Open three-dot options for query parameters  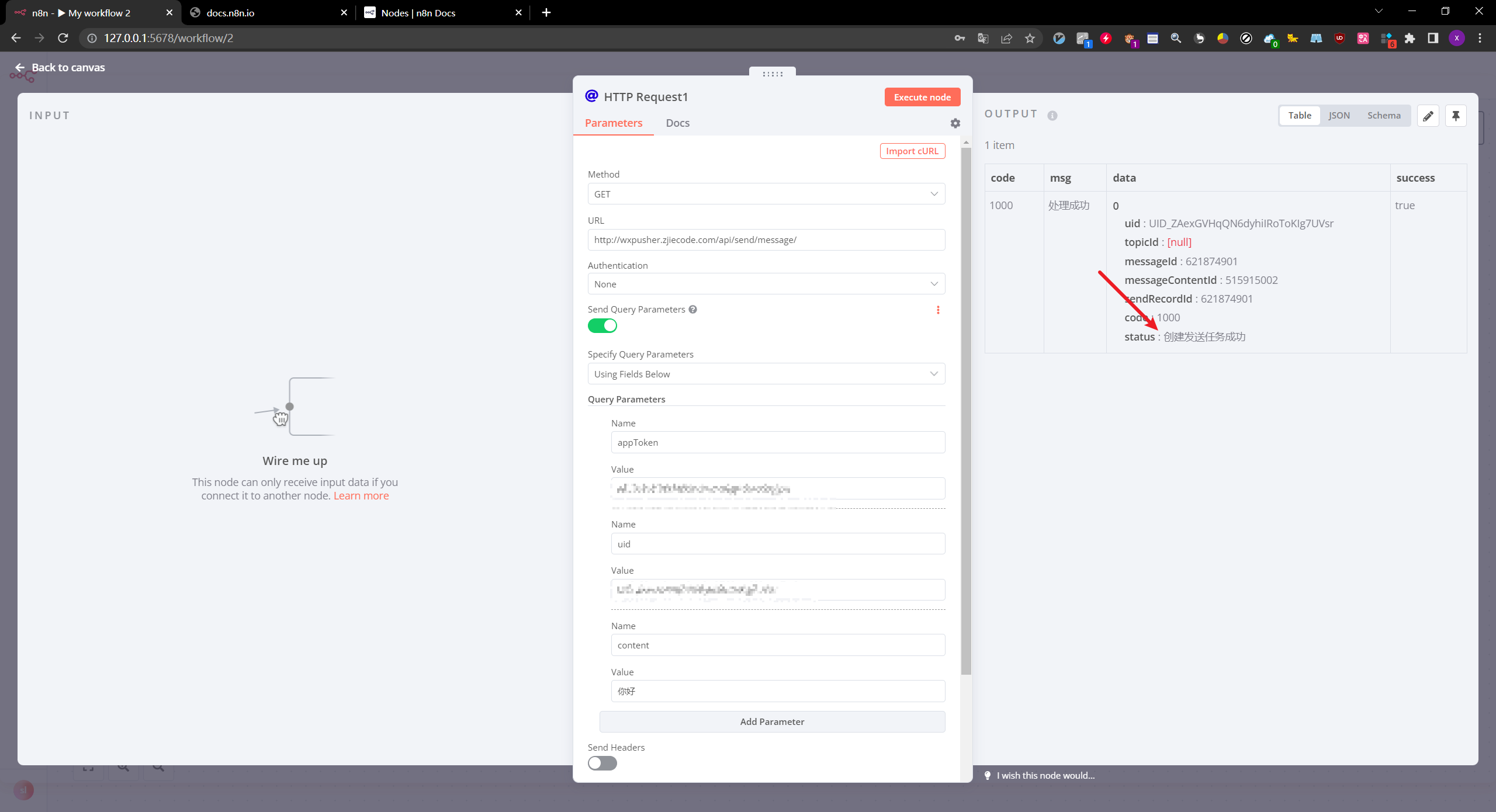938,310
